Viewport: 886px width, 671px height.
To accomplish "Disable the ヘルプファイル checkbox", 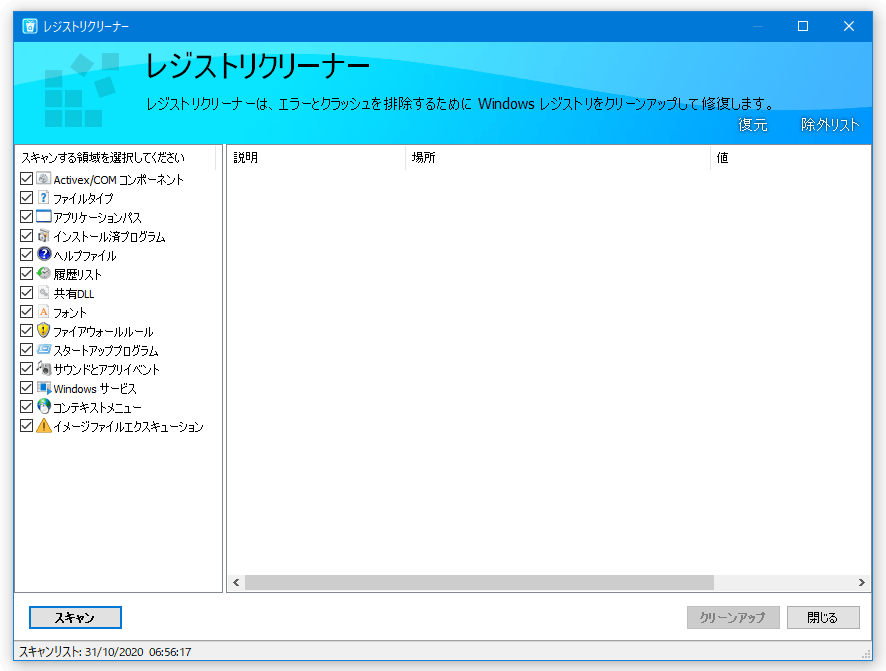I will [x=26, y=255].
